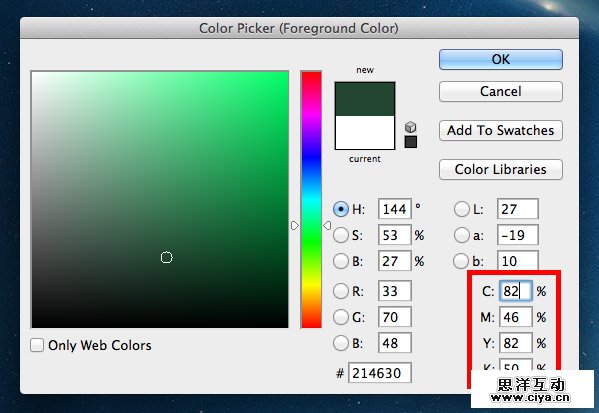This screenshot has height=413, width=599.
Task: Click Add To Swatches button
Action: pos(501,131)
